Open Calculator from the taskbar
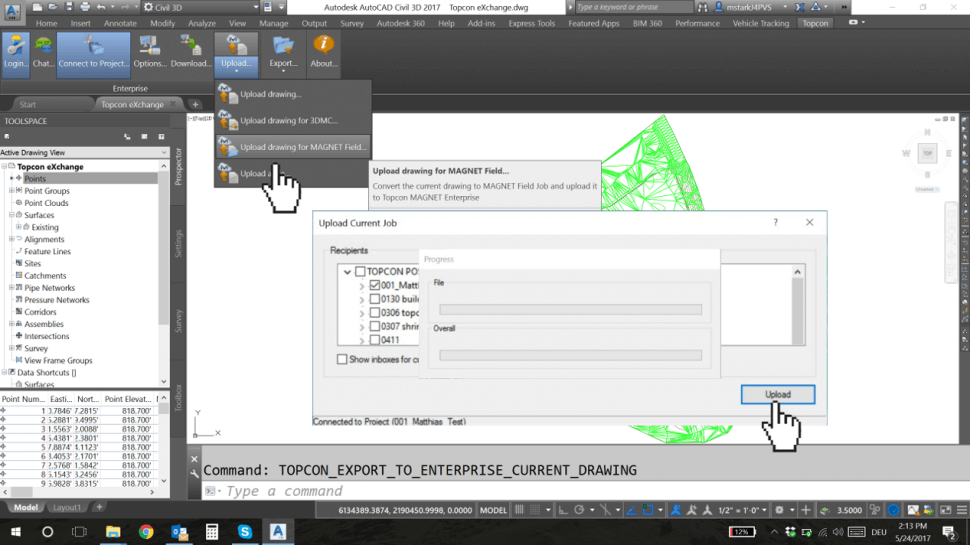 212,532
